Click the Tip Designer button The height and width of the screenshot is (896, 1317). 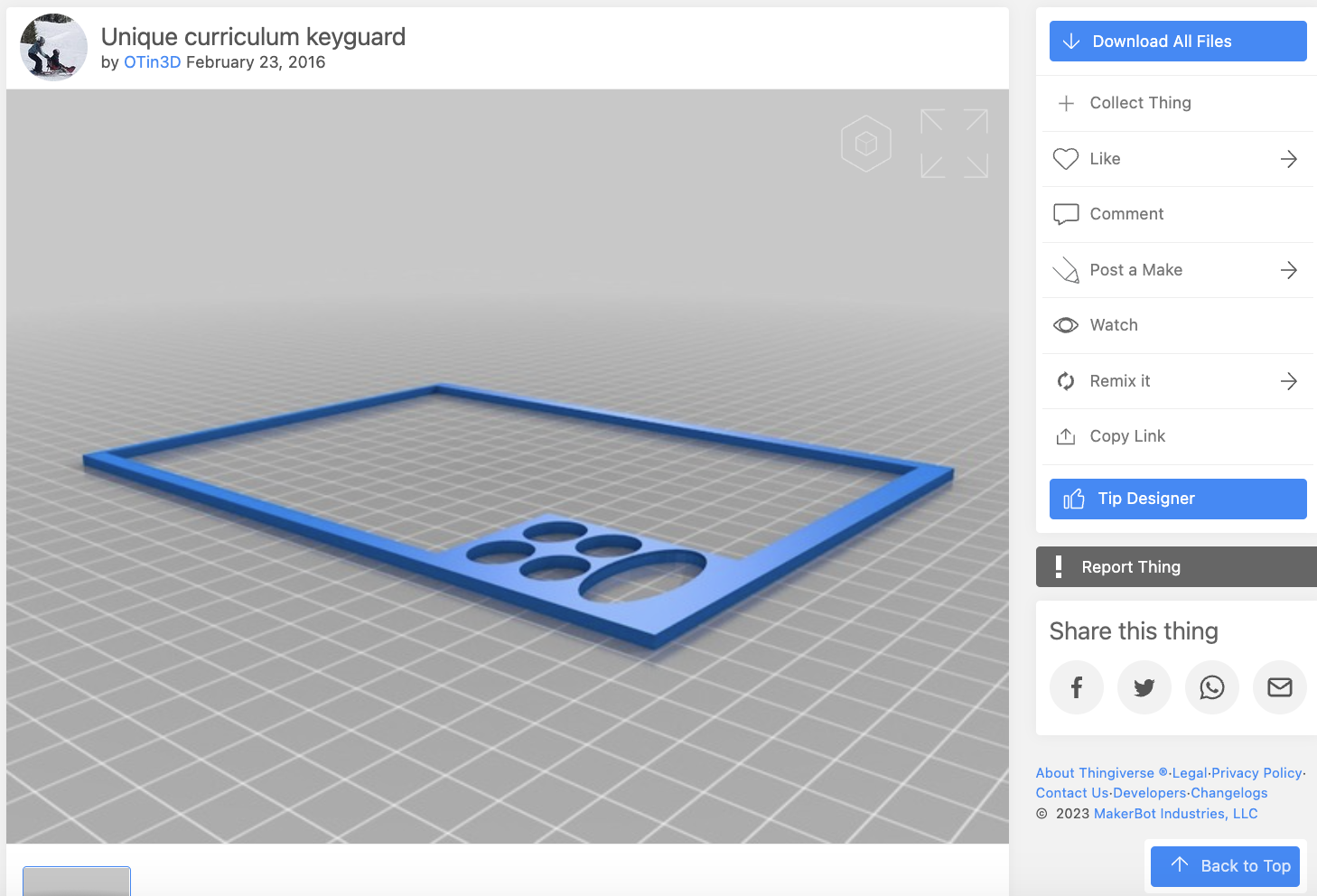tap(1177, 499)
